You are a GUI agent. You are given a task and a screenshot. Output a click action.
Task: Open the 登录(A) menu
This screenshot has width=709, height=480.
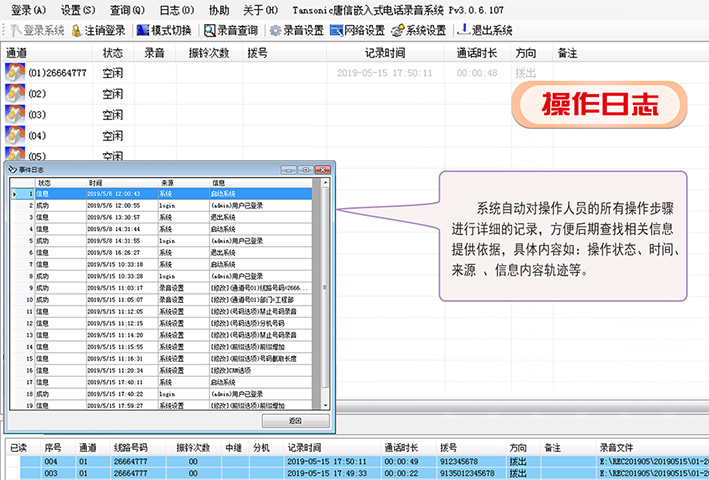28,9
